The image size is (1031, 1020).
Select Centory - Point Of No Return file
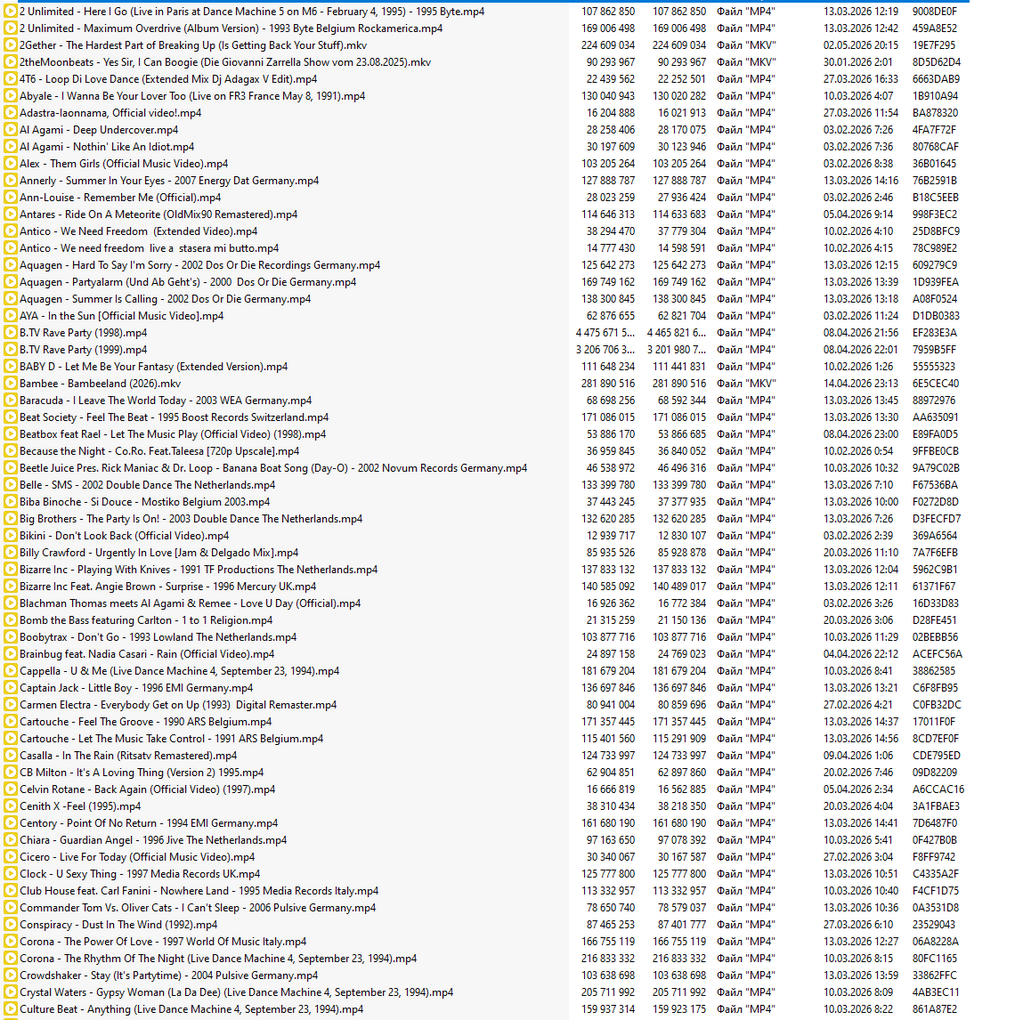coord(149,823)
